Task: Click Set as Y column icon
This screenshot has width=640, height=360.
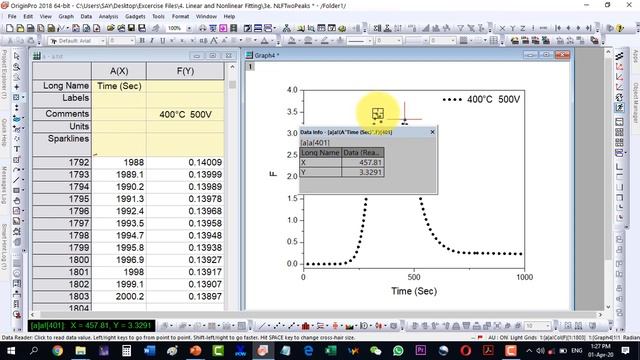Action: click(512, 28)
